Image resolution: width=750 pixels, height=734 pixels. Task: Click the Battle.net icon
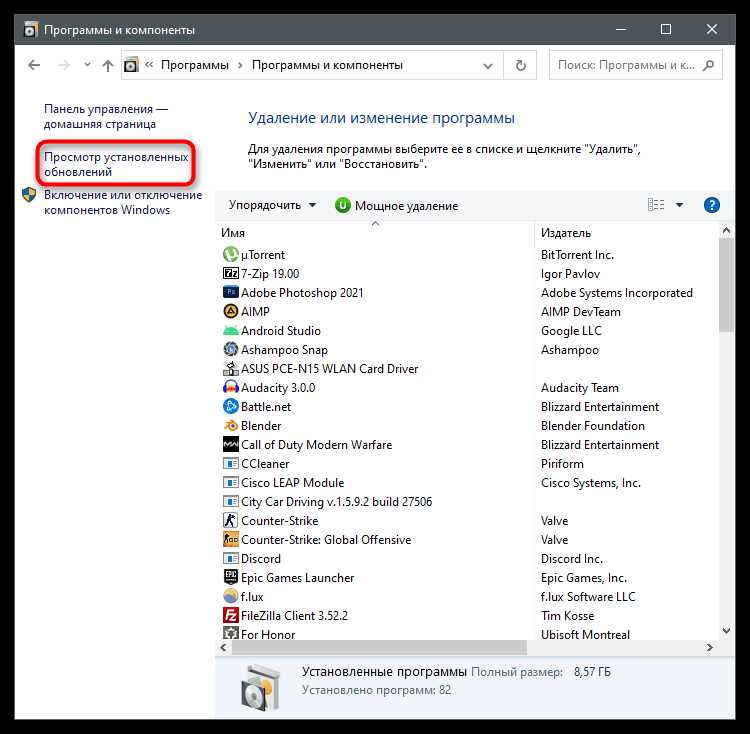tap(231, 406)
